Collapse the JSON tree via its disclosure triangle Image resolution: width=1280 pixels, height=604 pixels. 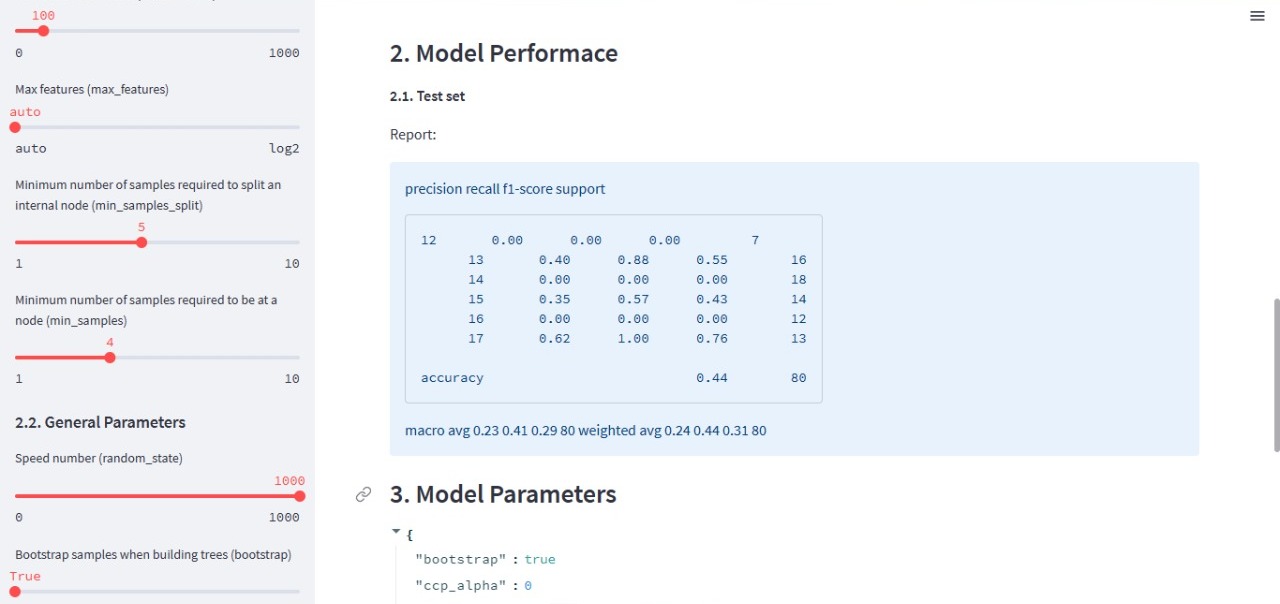395,531
